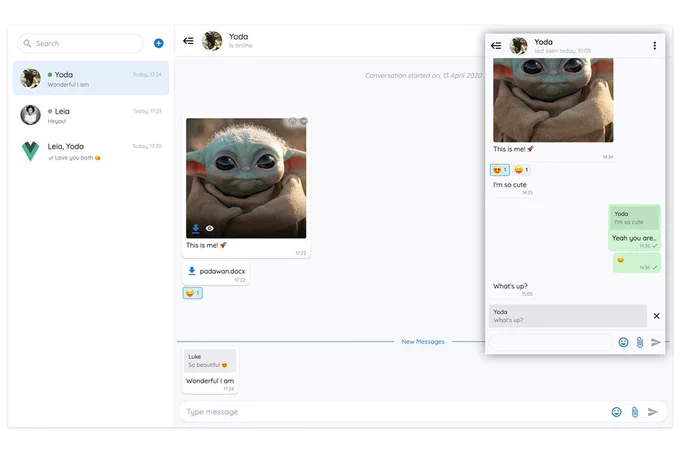Image resolution: width=680 pixels, height=451 pixels.
Task: Focus the Search rooms field
Action: pyautogui.click(x=80, y=43)
